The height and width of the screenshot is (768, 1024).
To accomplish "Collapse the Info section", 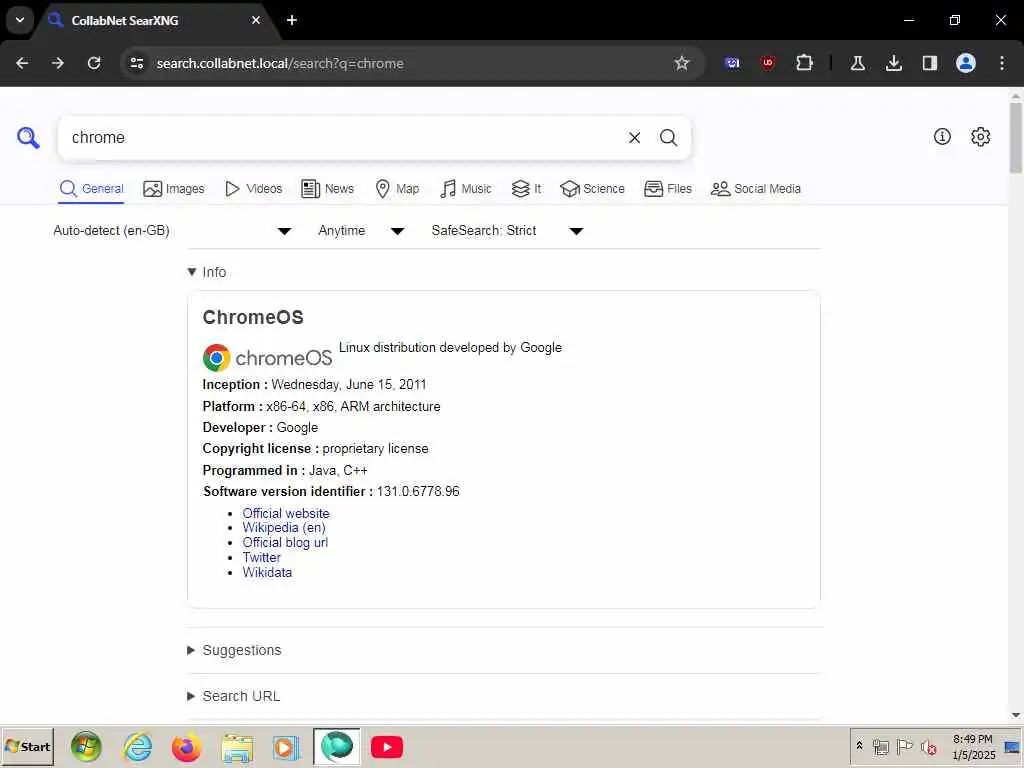I will (x=207, y=272).
